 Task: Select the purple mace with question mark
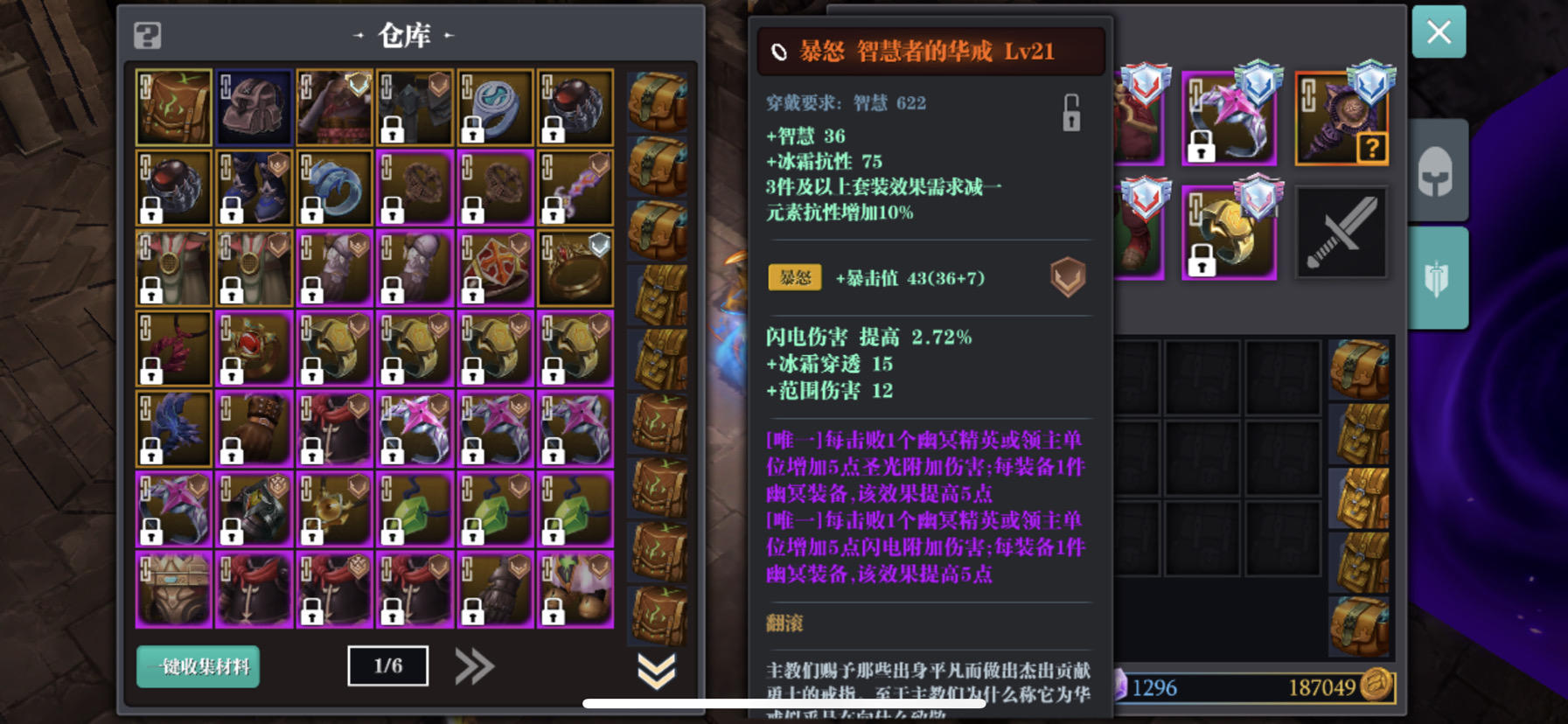[x=1342, y=119]
